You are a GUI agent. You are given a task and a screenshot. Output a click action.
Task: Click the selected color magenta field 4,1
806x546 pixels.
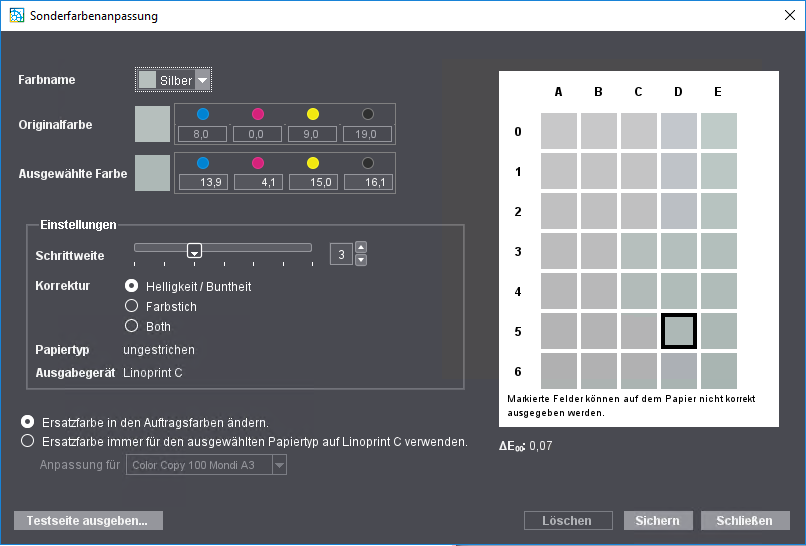258,182
